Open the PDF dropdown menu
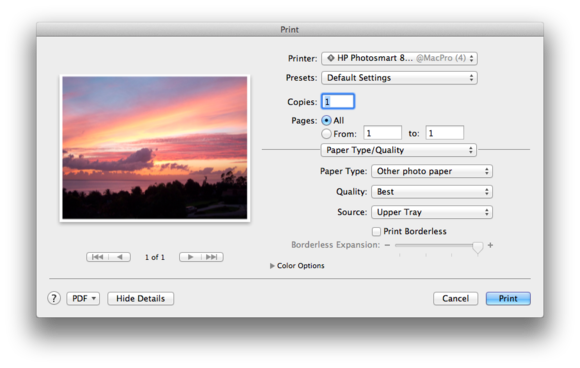 point(83,298)
